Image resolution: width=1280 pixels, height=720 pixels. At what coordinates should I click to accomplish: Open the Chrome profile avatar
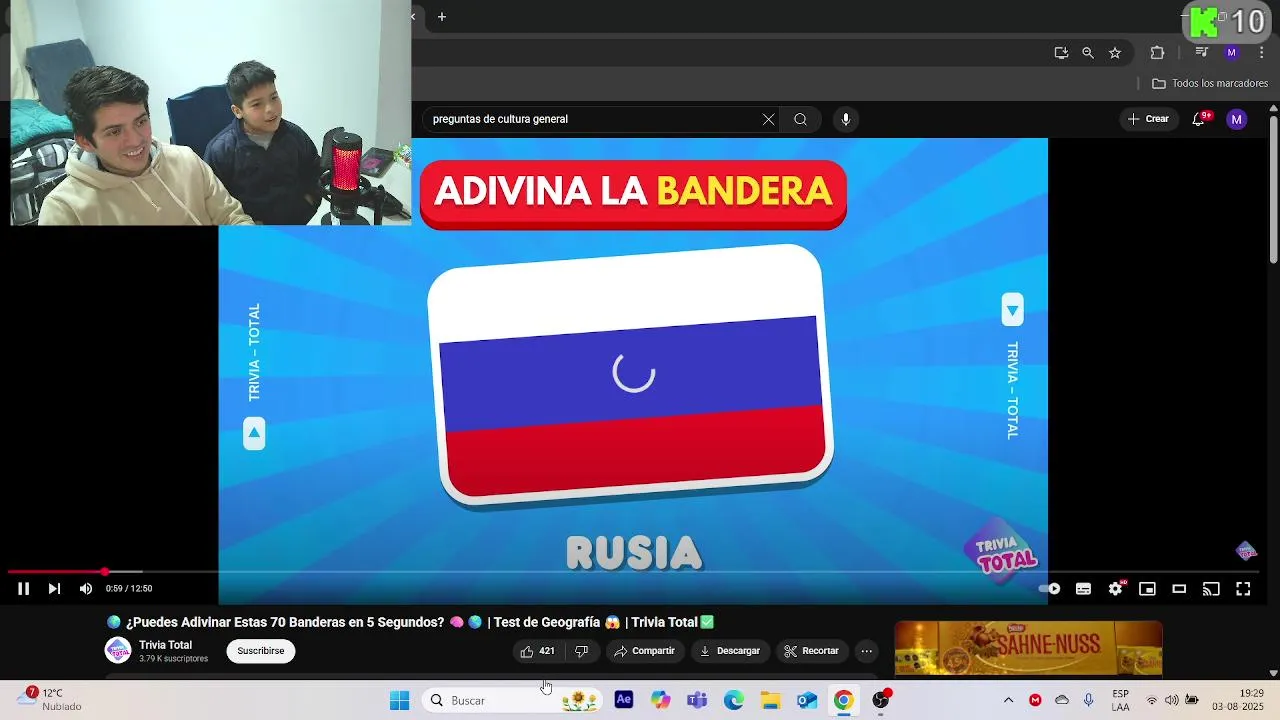(x=1231, y=53)
